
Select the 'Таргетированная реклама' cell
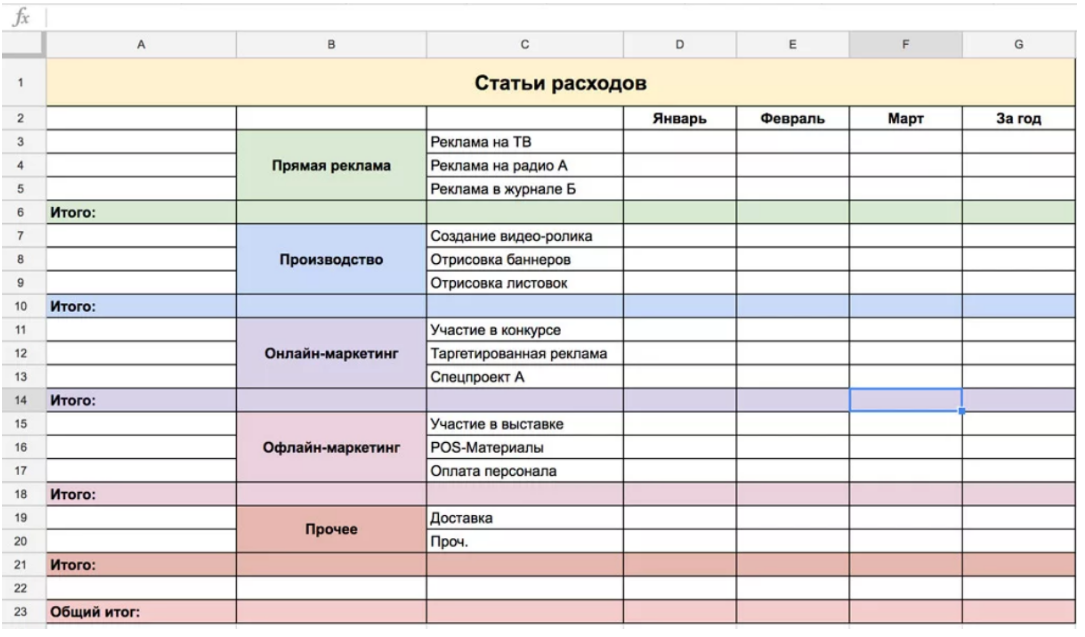pyautogui.click(x=525, y=353)
